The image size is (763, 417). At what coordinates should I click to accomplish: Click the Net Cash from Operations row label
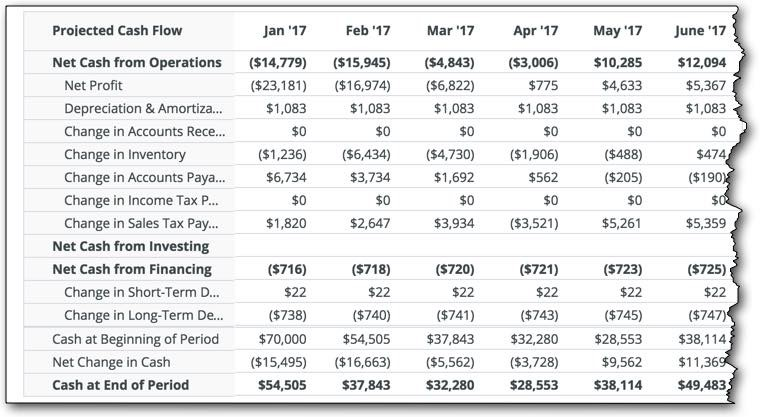(x=137, y=63)
